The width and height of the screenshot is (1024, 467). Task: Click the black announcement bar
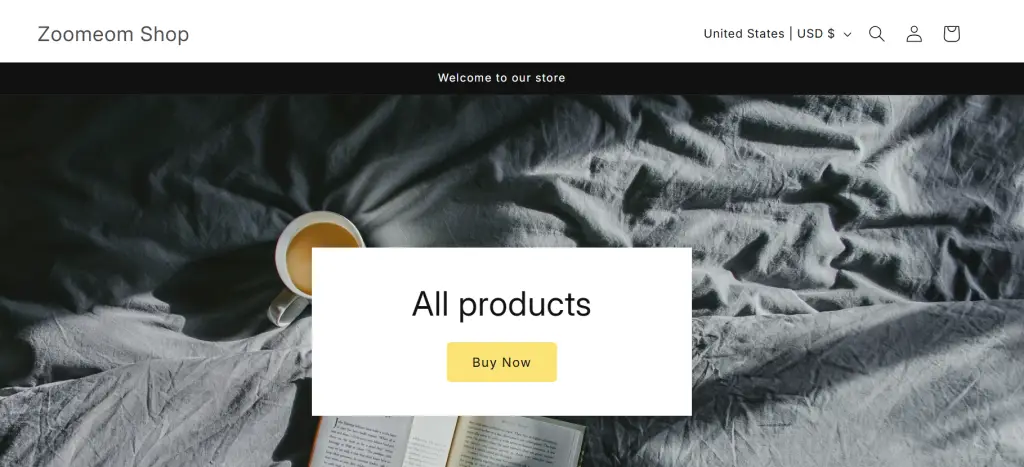click(512, 78)
